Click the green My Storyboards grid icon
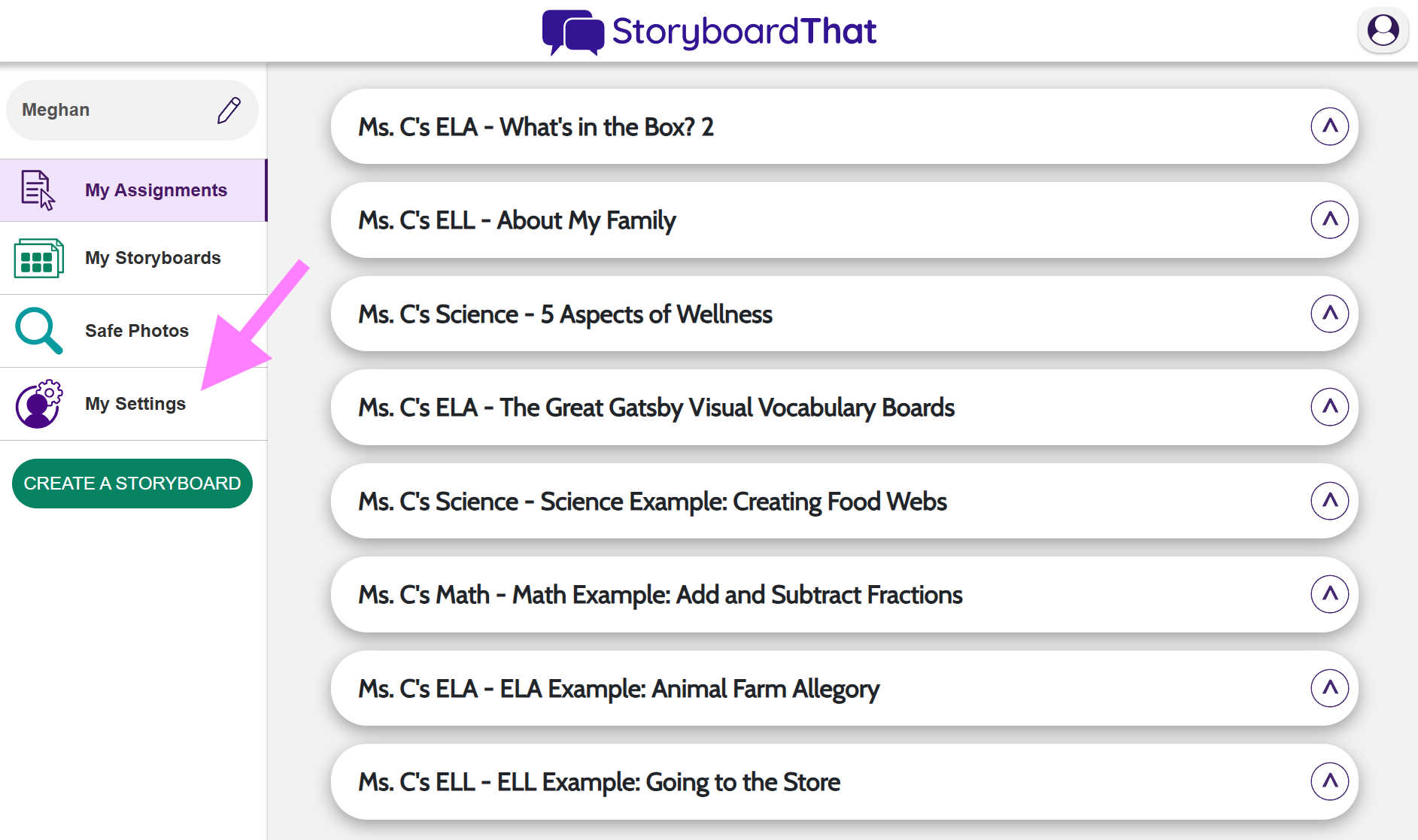Image resolution: width=1418 pixels, height=840 pixels. [x=38, y=259]
